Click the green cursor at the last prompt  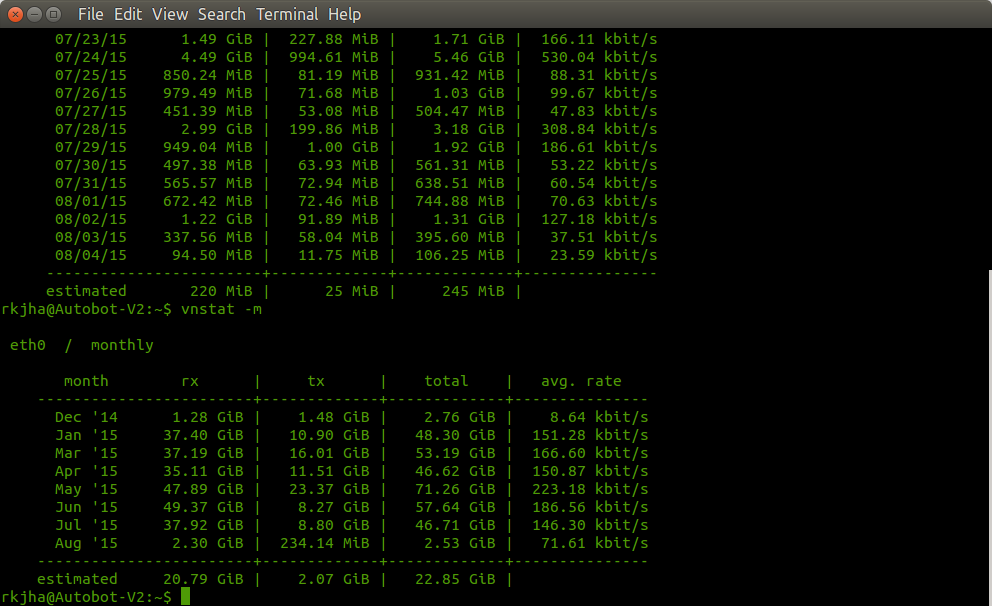pos(185,597)
